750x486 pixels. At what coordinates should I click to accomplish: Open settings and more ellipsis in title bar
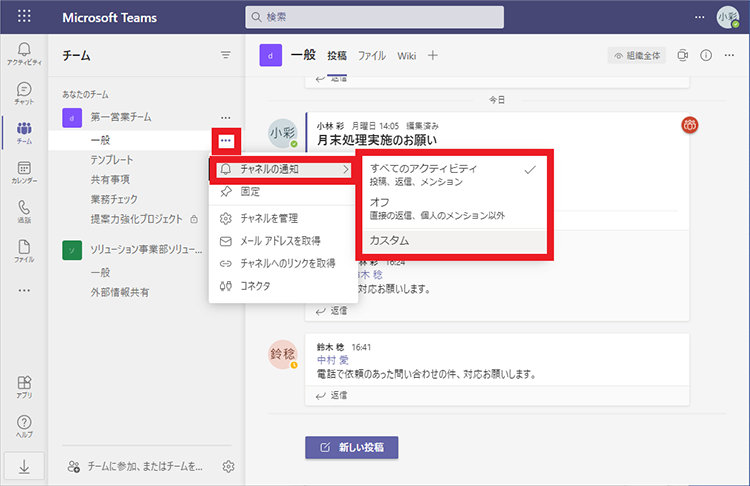click(699, 17)
